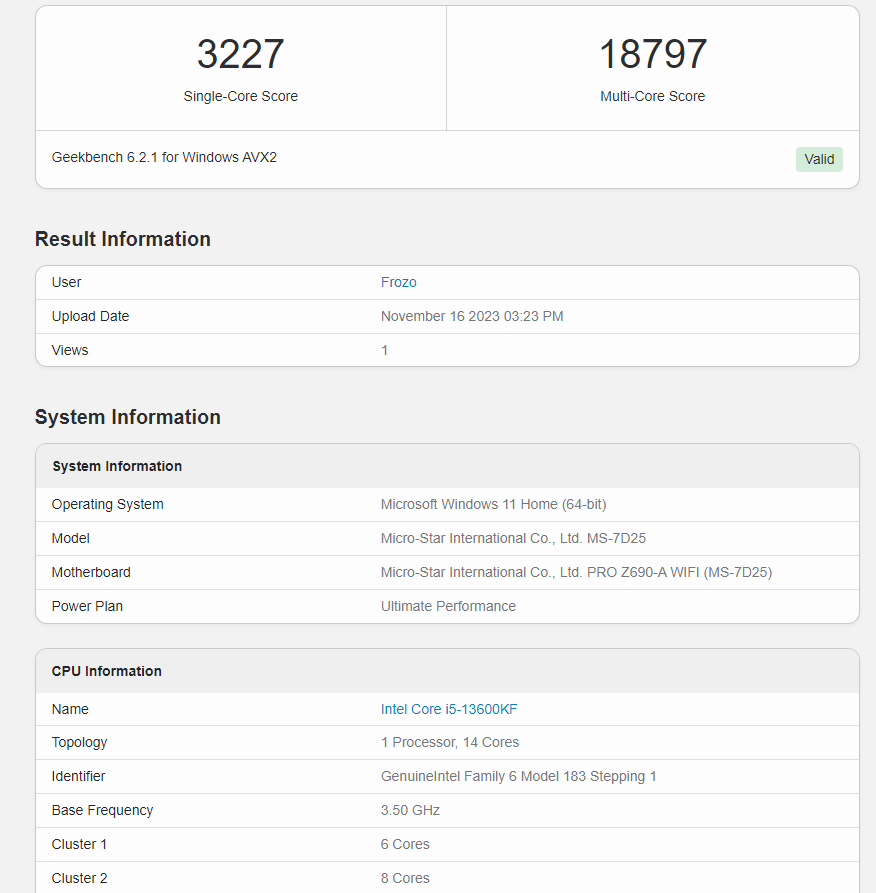The image size is (876, 893).
Task: Click the Cluster 2 row label
Action: (79, 878)
